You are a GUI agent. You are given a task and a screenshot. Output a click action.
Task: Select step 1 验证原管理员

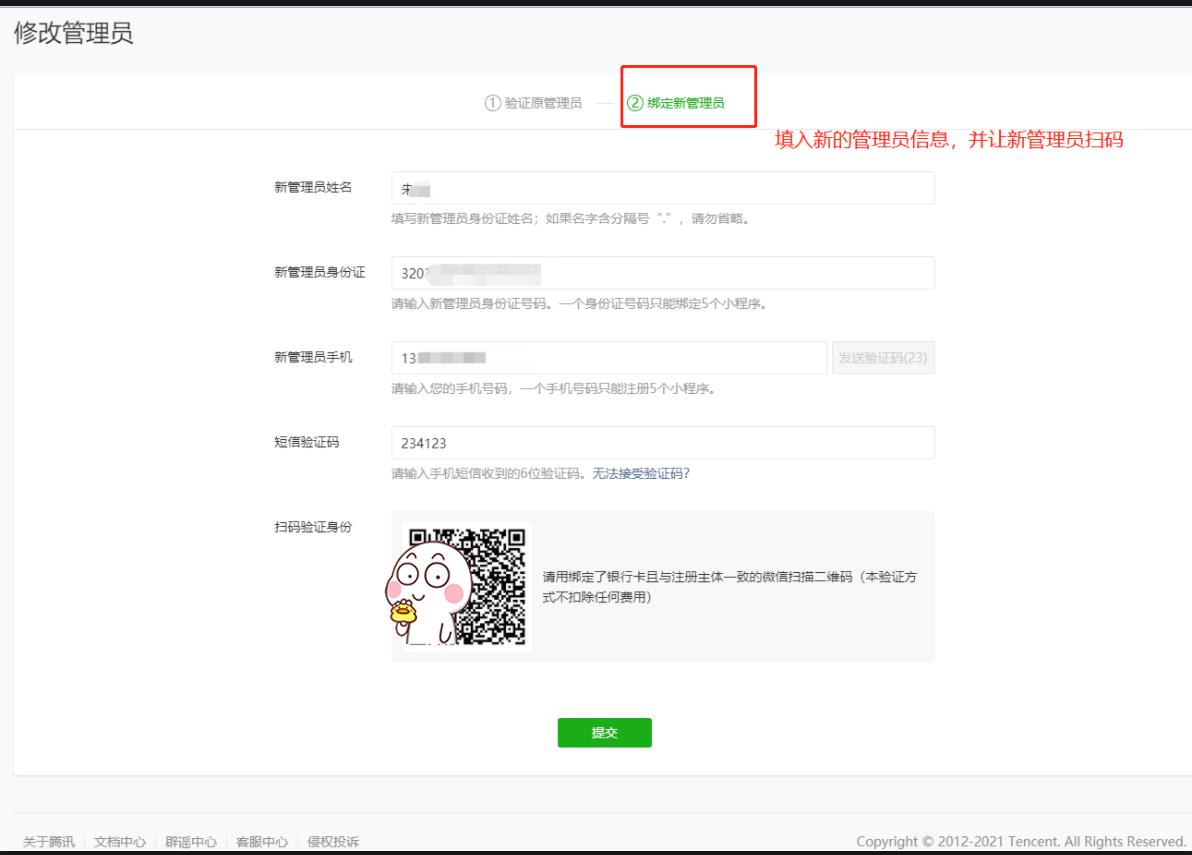534,103
